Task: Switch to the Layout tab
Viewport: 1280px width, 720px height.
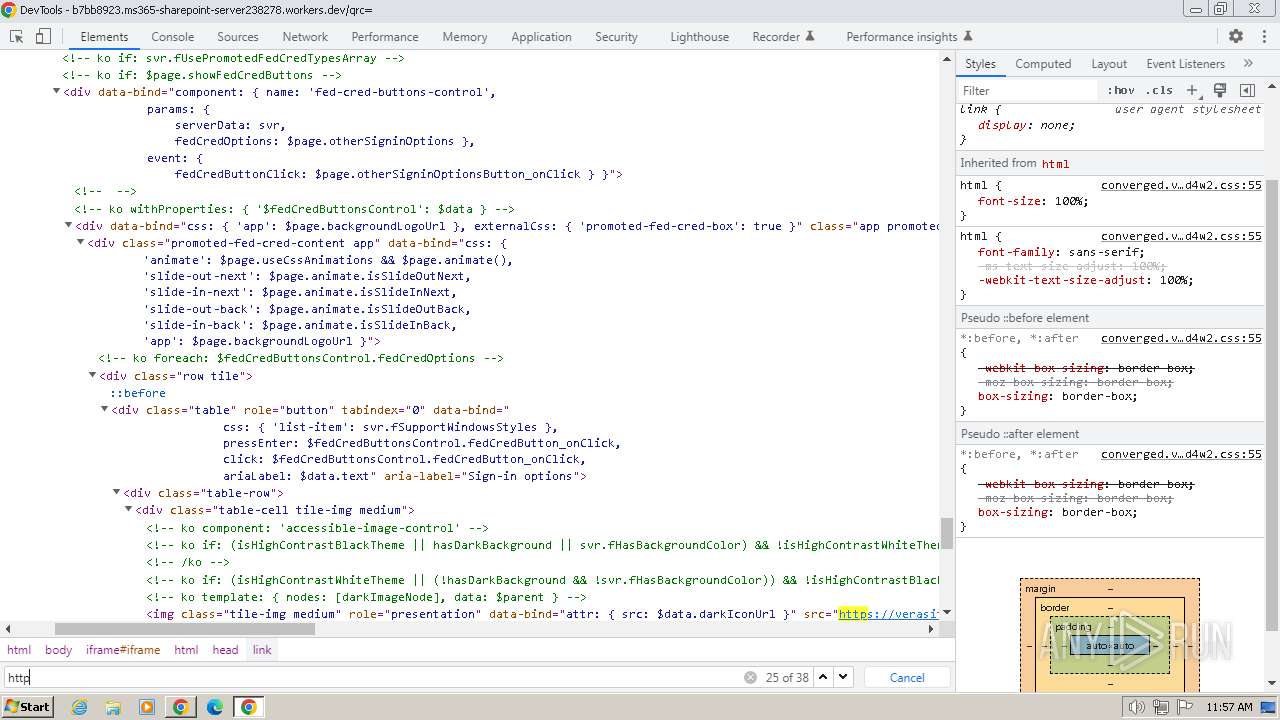Action: [1109, 63]
